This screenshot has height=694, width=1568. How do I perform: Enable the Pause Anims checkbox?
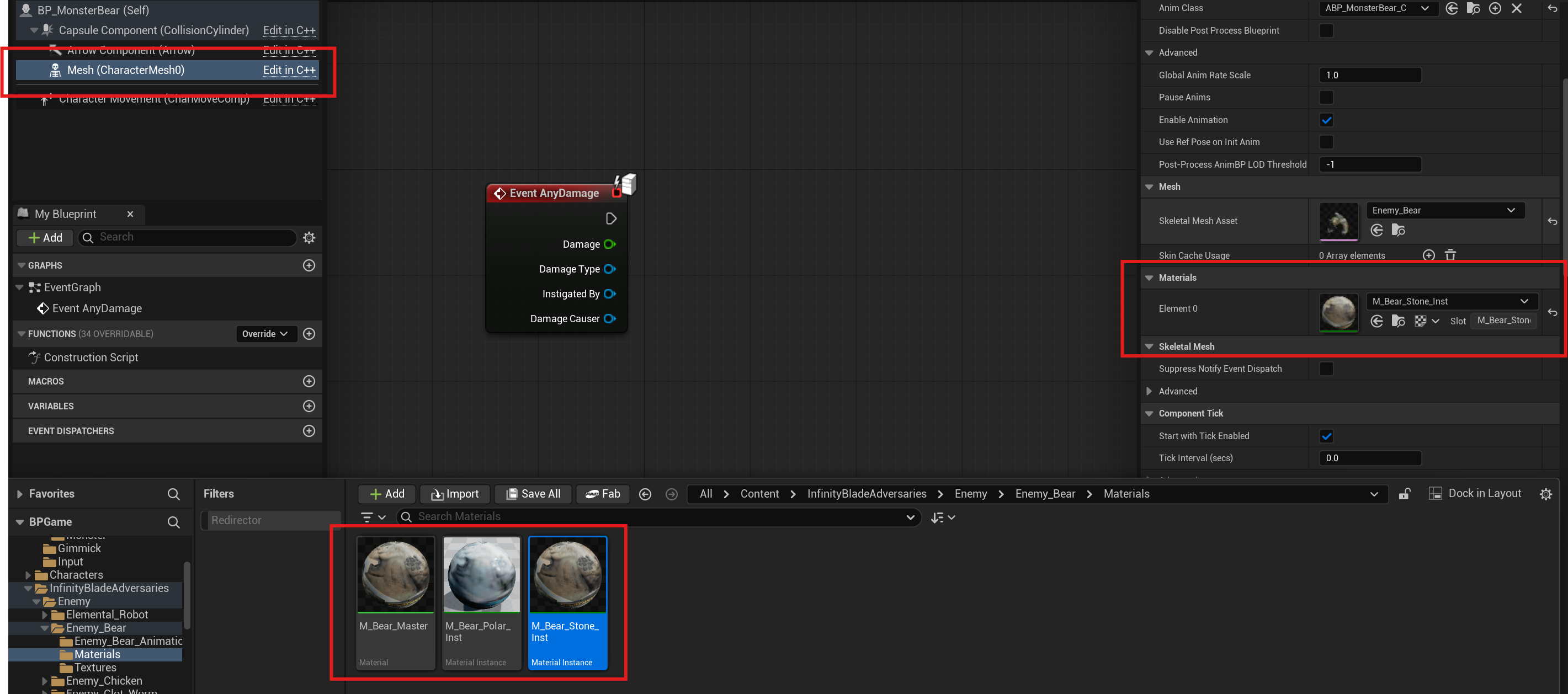1326,97
